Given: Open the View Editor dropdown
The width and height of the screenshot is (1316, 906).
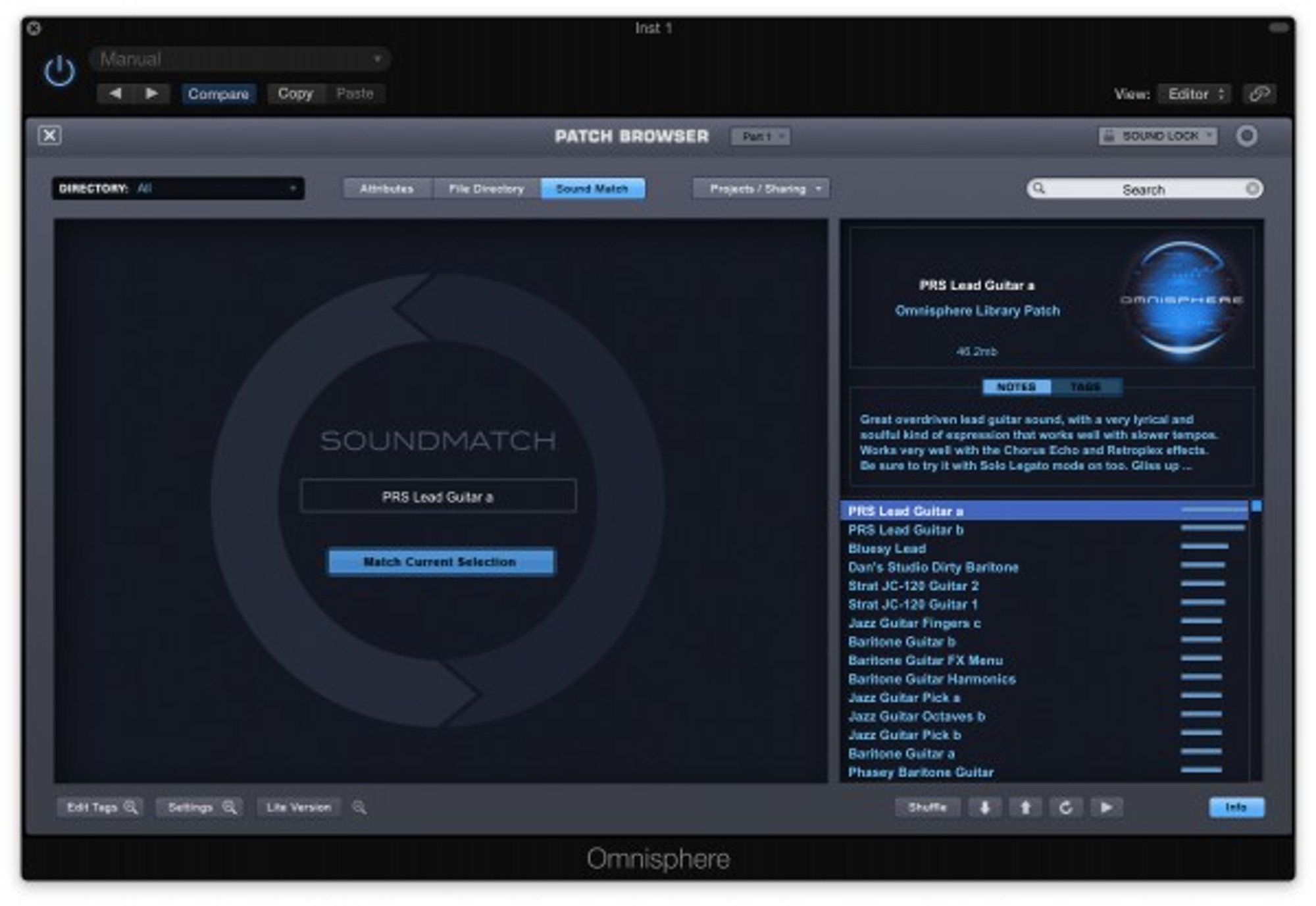Looking at the screenshot, I should 1195,94.
